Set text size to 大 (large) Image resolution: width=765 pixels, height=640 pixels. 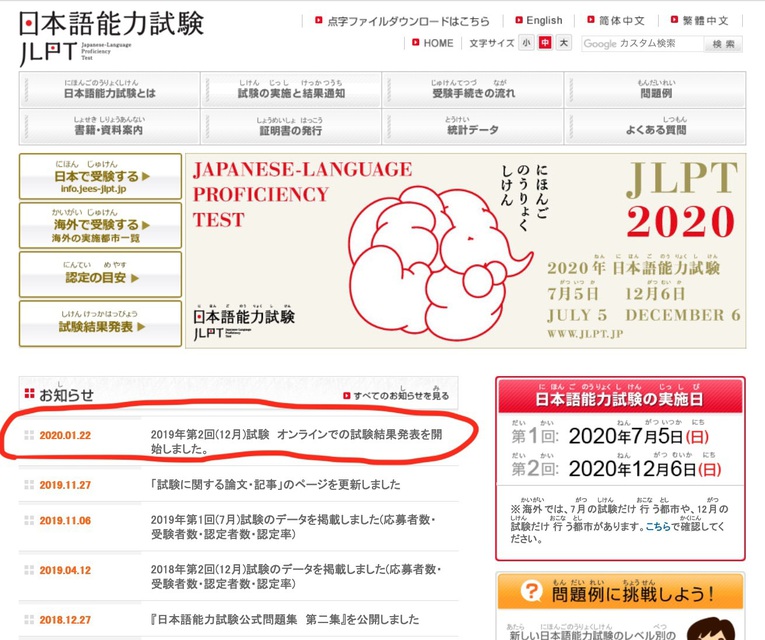click(x=564, y=43)
